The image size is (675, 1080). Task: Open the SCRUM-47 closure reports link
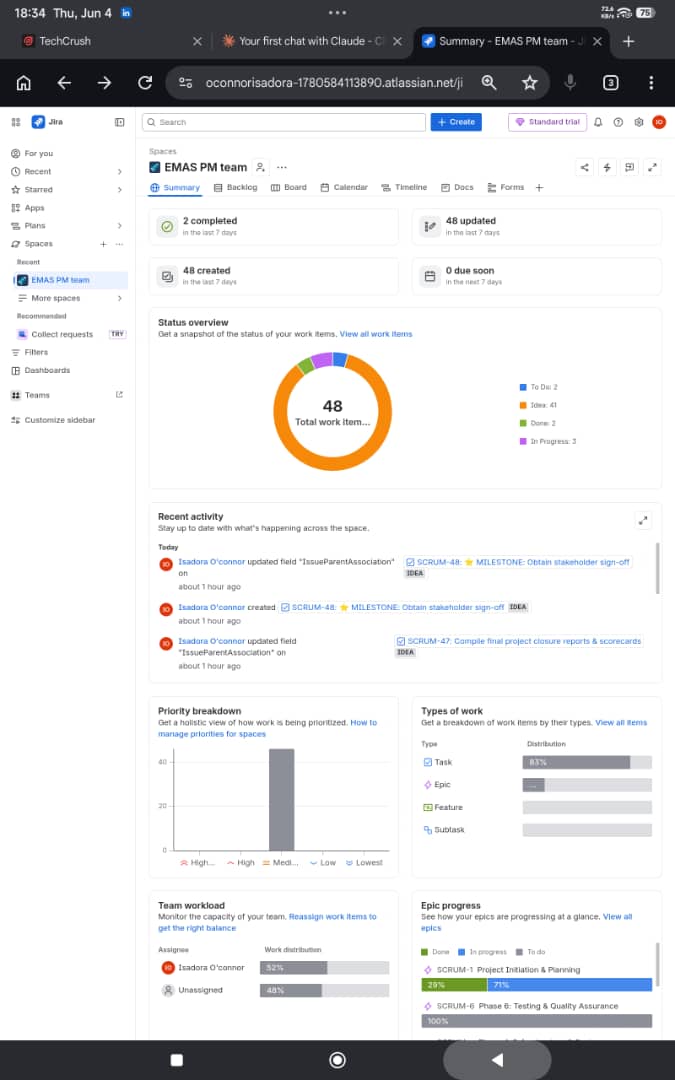tap(519, 641)
